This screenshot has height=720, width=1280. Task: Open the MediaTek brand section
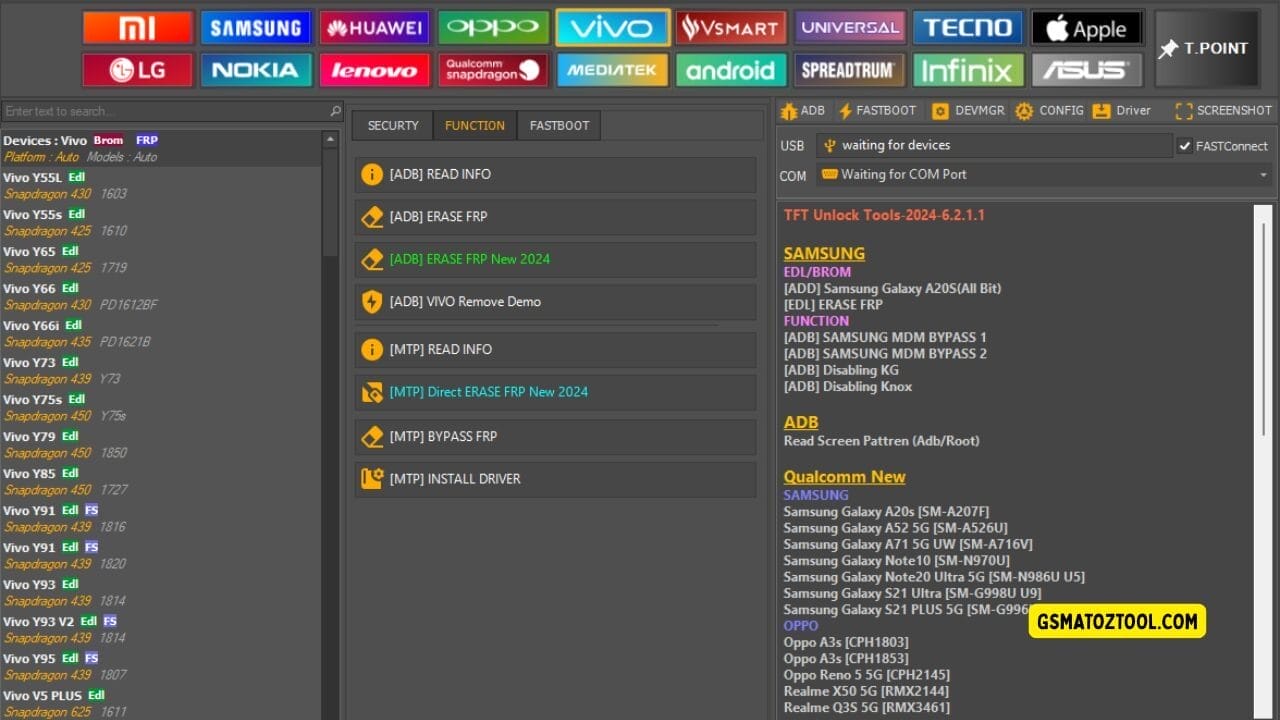click(612, 70)
